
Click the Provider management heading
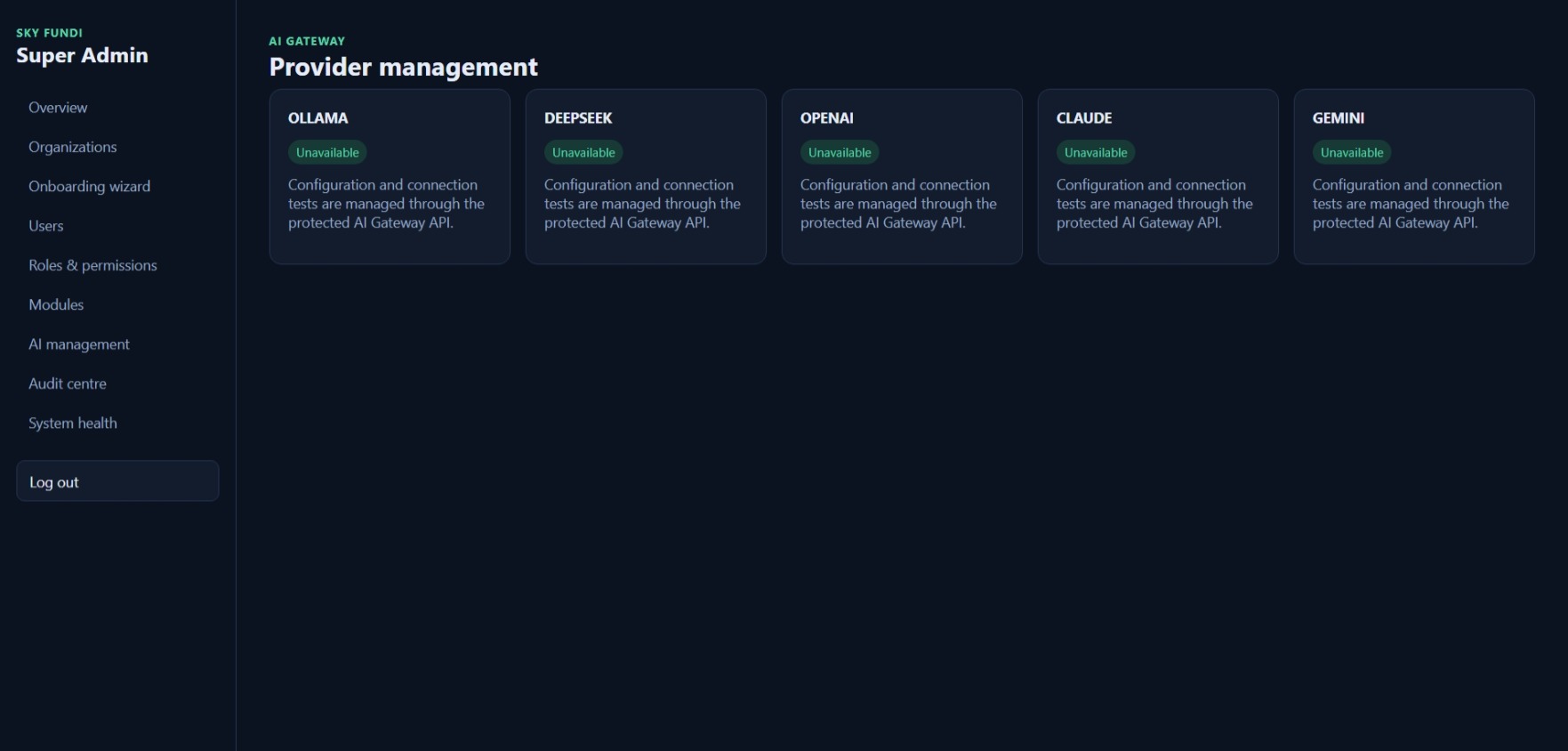[404, 67]
